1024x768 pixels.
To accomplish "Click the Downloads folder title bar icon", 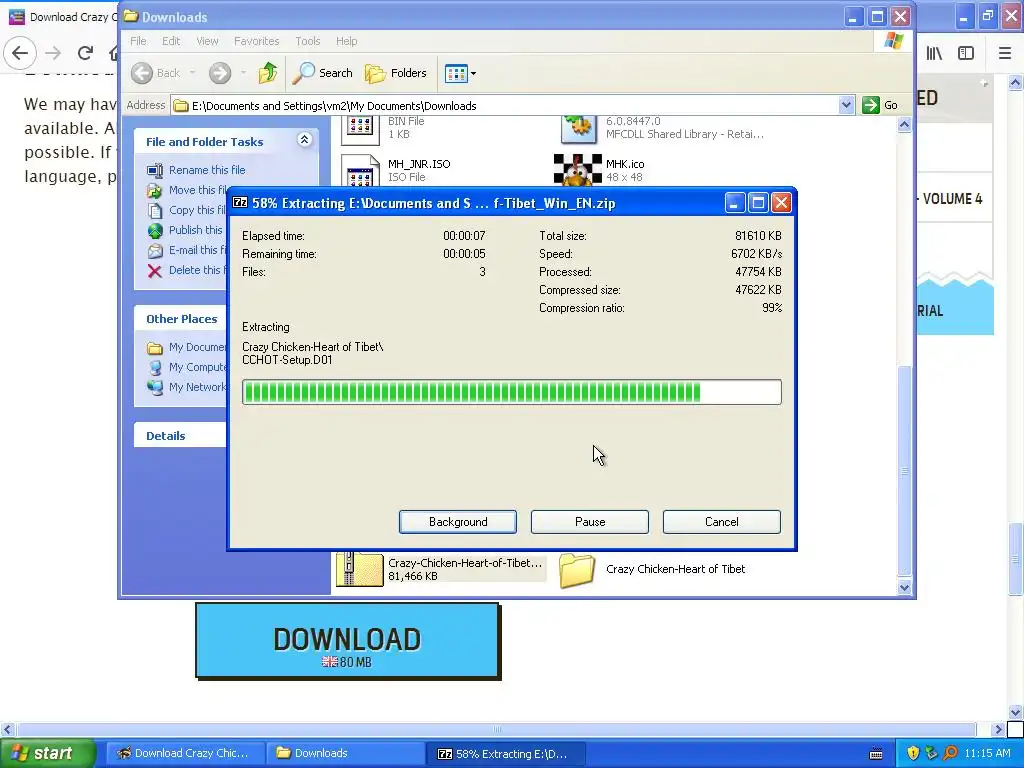I will pos(131,16).
